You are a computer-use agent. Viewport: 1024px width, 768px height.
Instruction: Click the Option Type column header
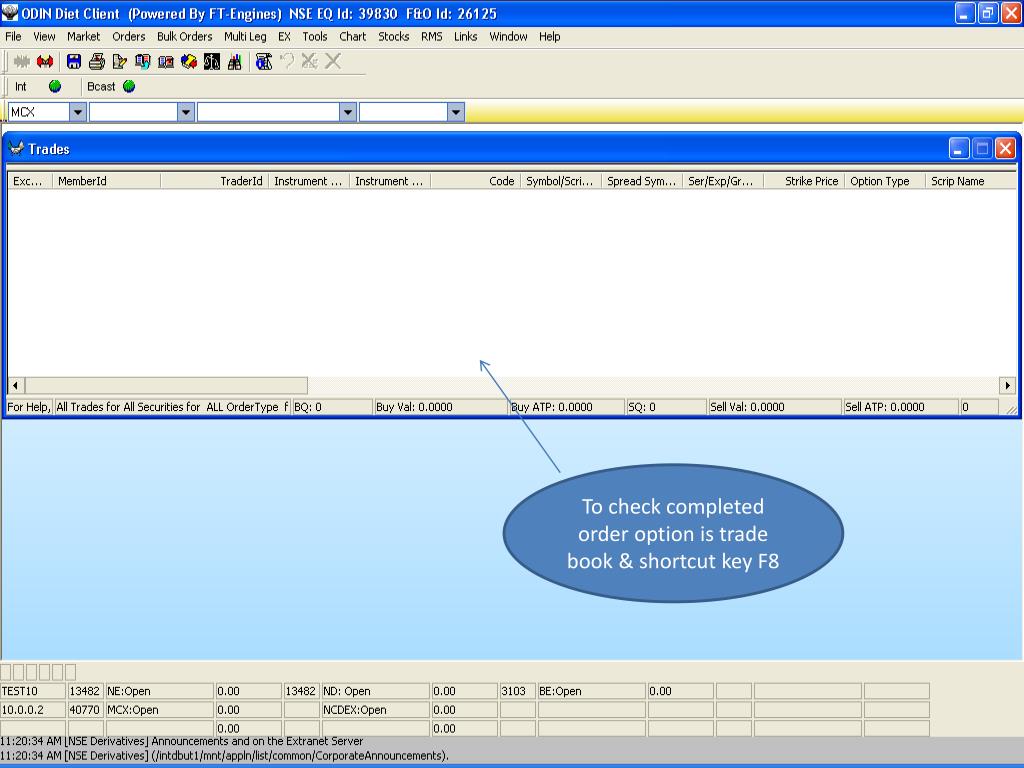click(885, 181)
